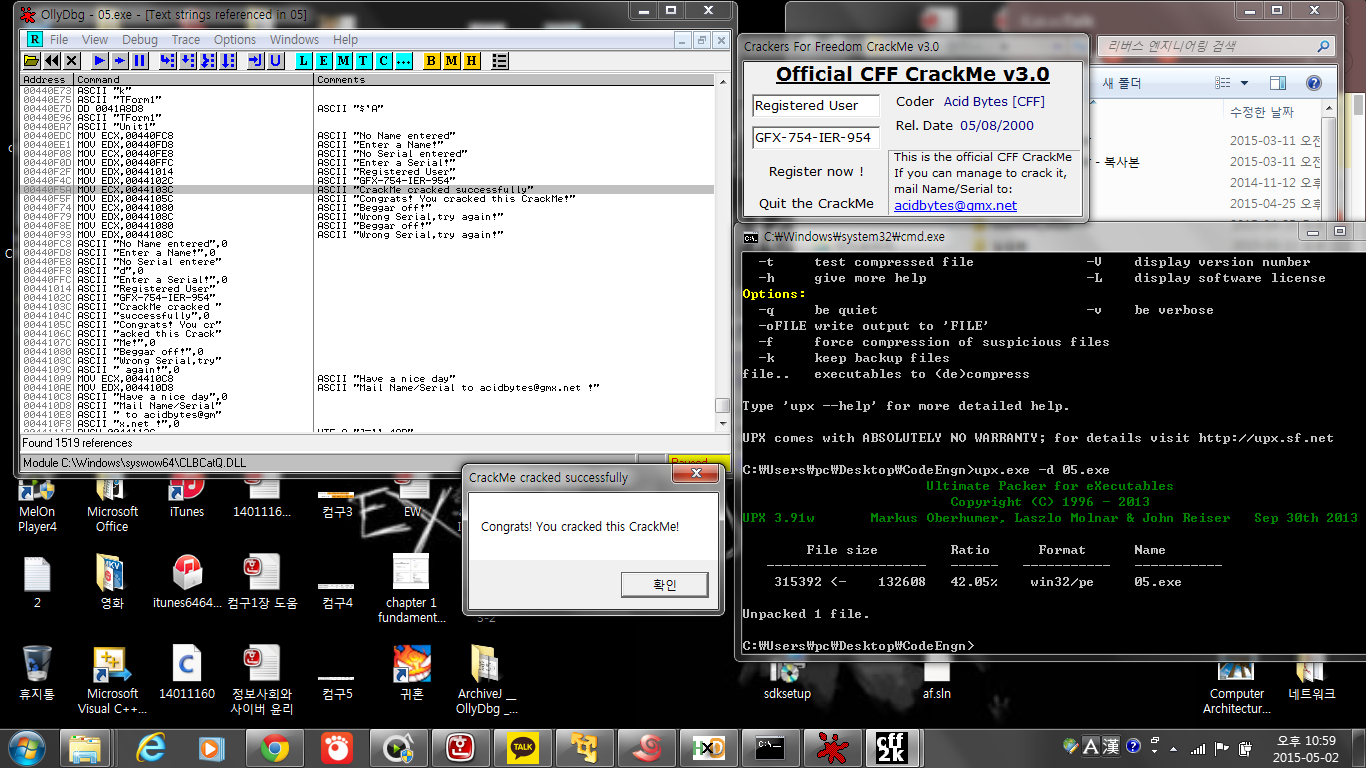This screenshot has width=1366, height=768.
Task: Pause execution using the pause icon
Action: tap(139, 61)
